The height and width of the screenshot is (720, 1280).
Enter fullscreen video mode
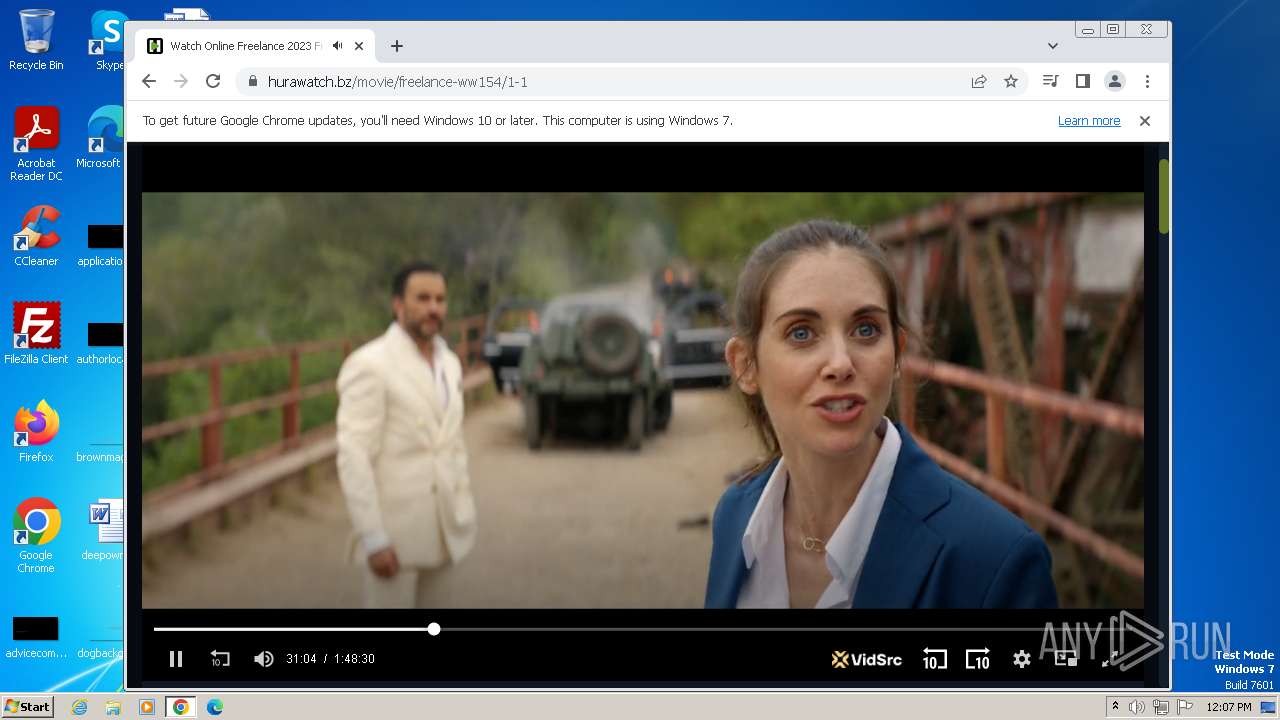coord(1109,659)
